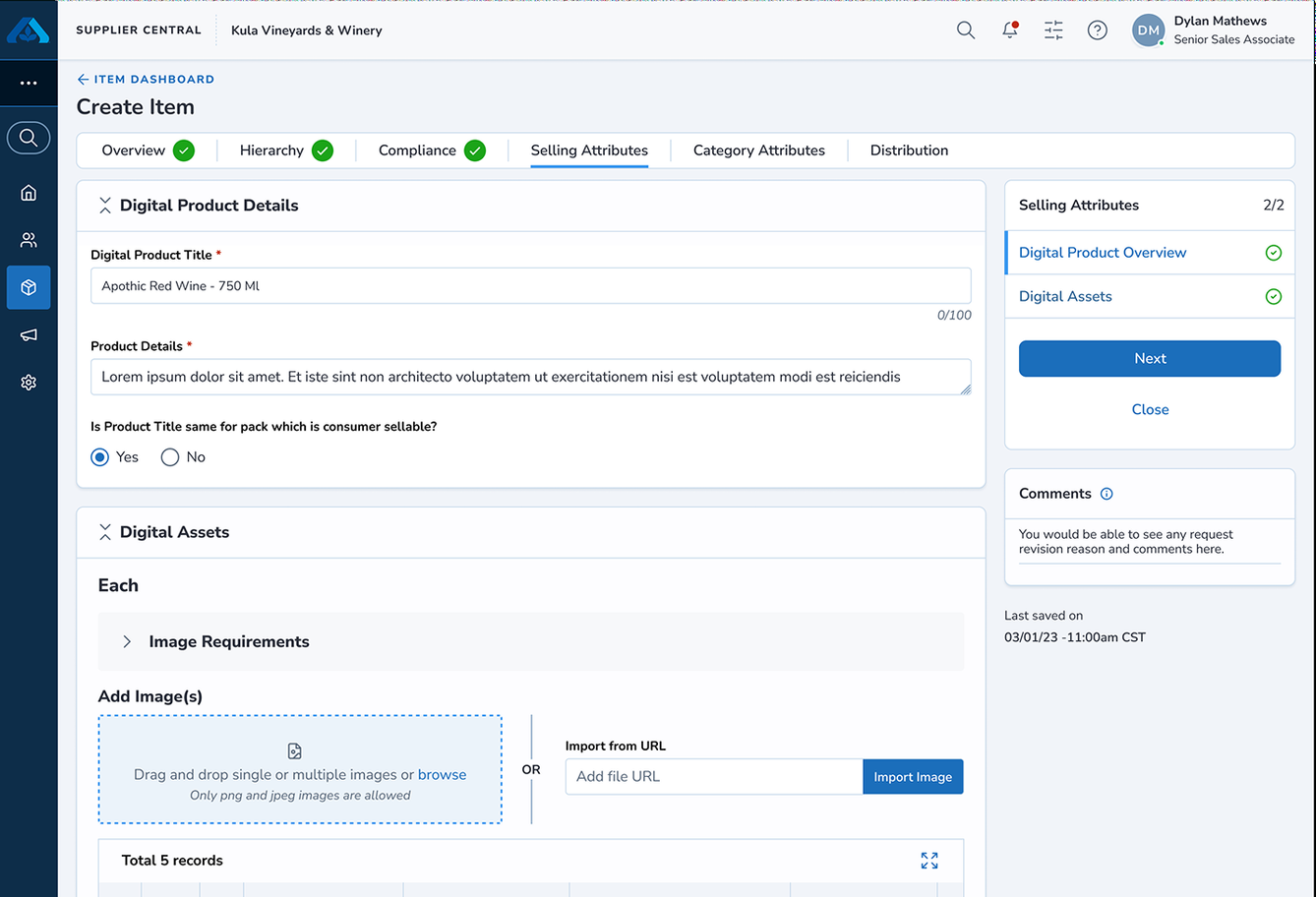The width and height of the screenshot is (1316, 897).
Task: Click the Close link
Action: pyautogui.click(x=1150, y=409)
